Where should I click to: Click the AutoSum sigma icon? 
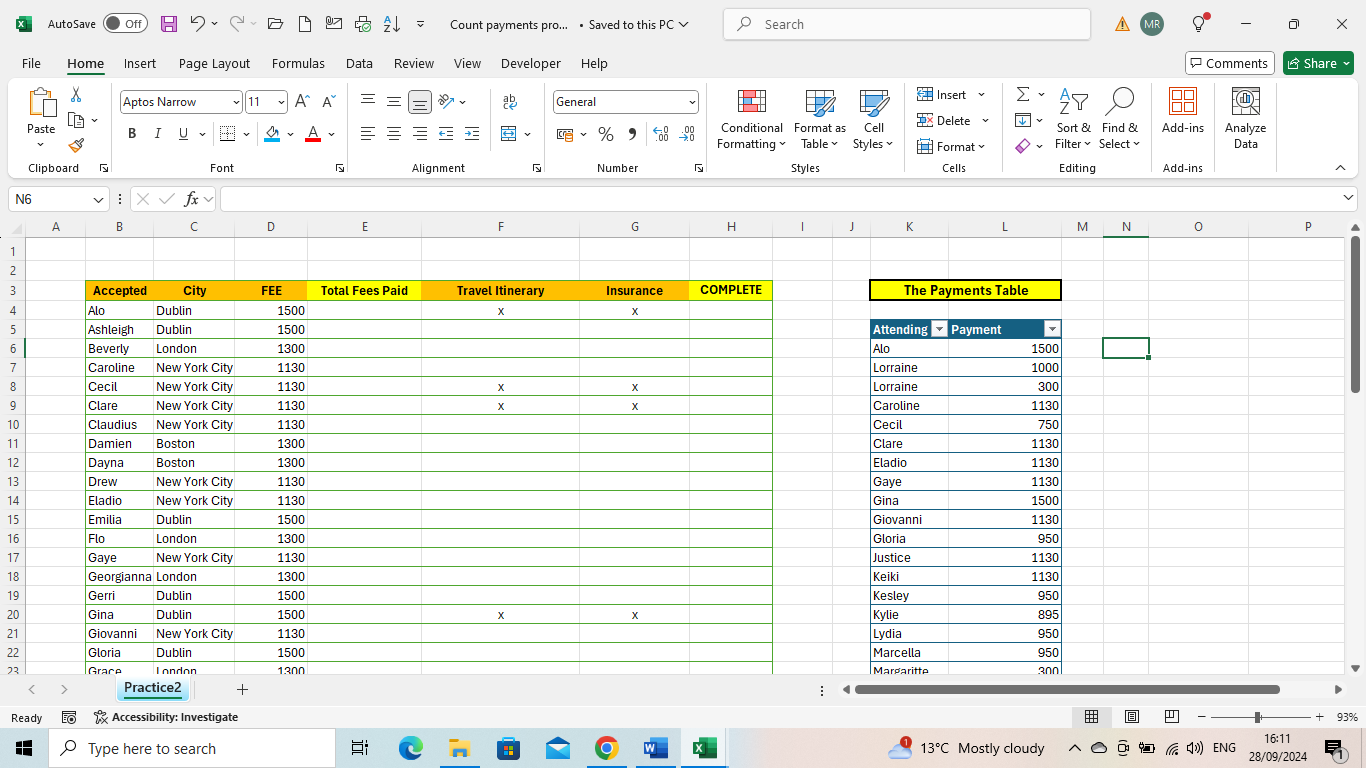(1023, 94)
